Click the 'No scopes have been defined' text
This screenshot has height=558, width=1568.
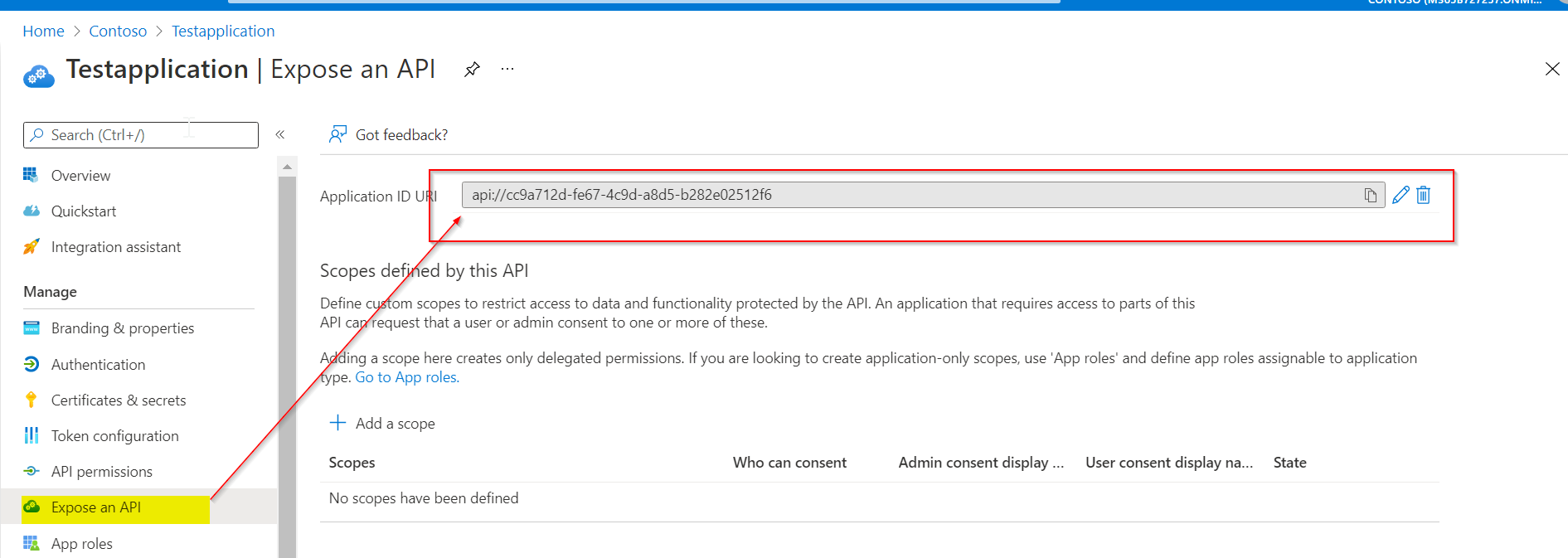coord(424,498)
